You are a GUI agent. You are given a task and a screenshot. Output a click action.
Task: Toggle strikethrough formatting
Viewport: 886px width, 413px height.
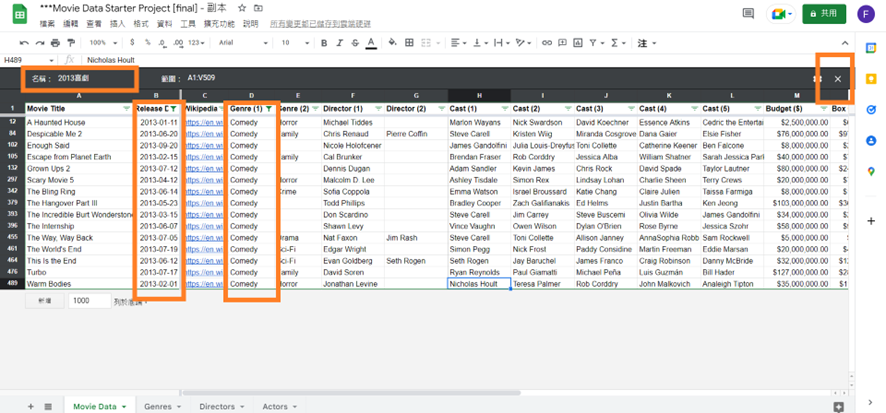pos(355,43)
